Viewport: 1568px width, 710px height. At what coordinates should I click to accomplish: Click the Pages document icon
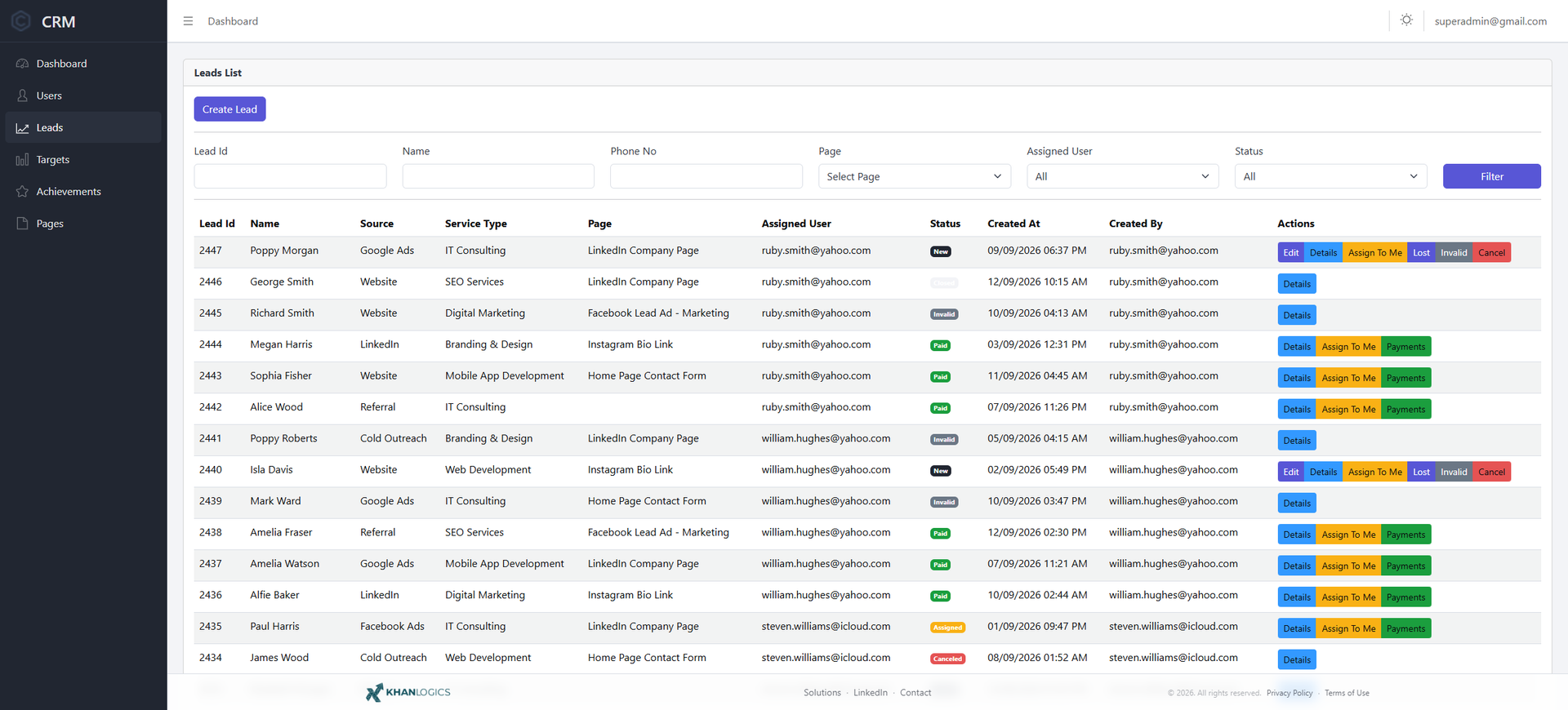(x=22, y=224)
